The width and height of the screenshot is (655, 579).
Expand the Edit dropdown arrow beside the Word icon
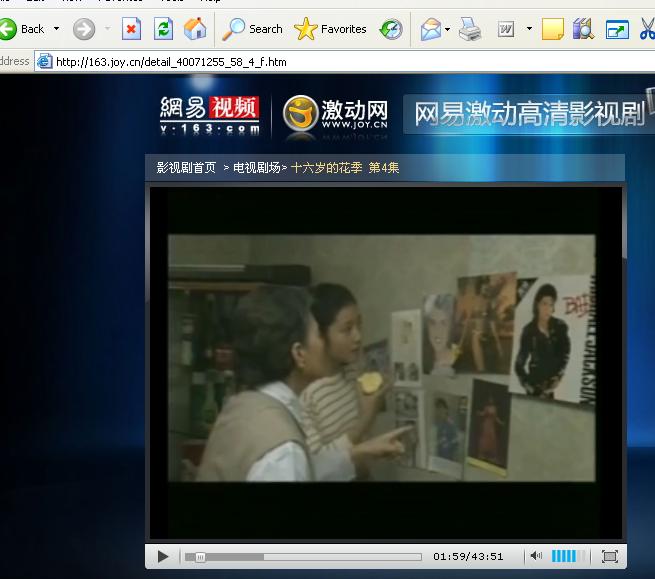529,29
